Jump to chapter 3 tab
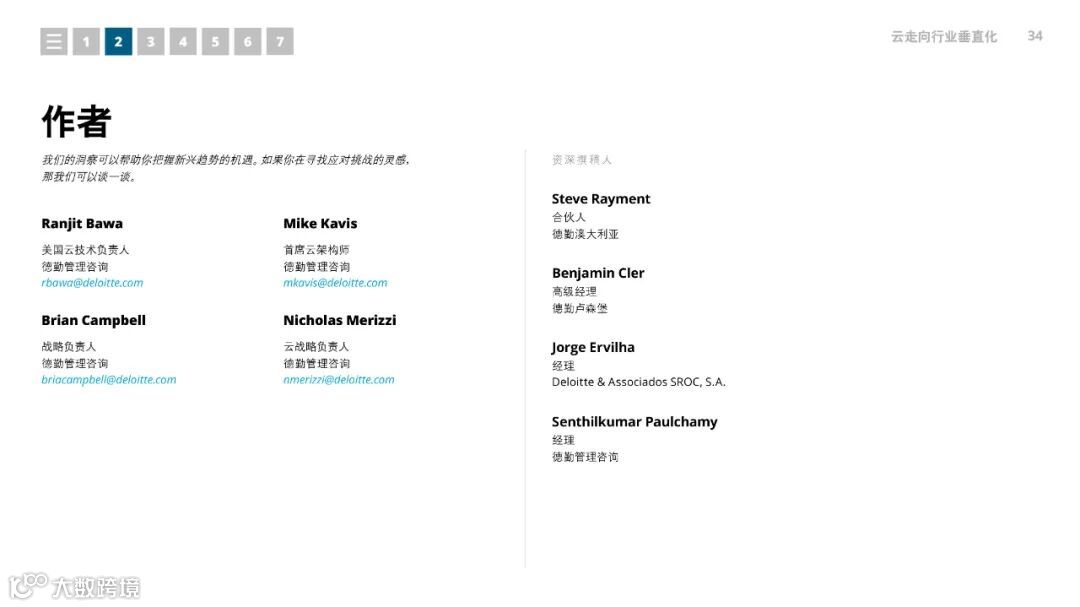Viewport: 1080px width, 607px height. click(x=151, y=41)
